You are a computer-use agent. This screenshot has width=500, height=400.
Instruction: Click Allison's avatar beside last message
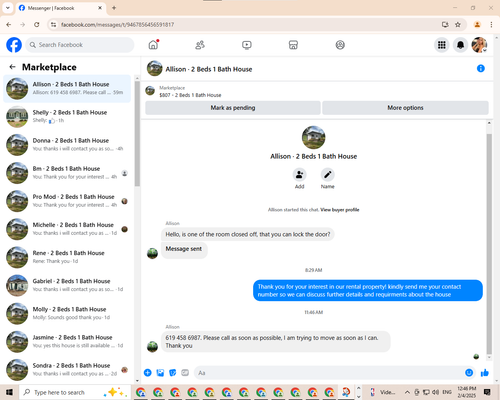pos(152,347)
